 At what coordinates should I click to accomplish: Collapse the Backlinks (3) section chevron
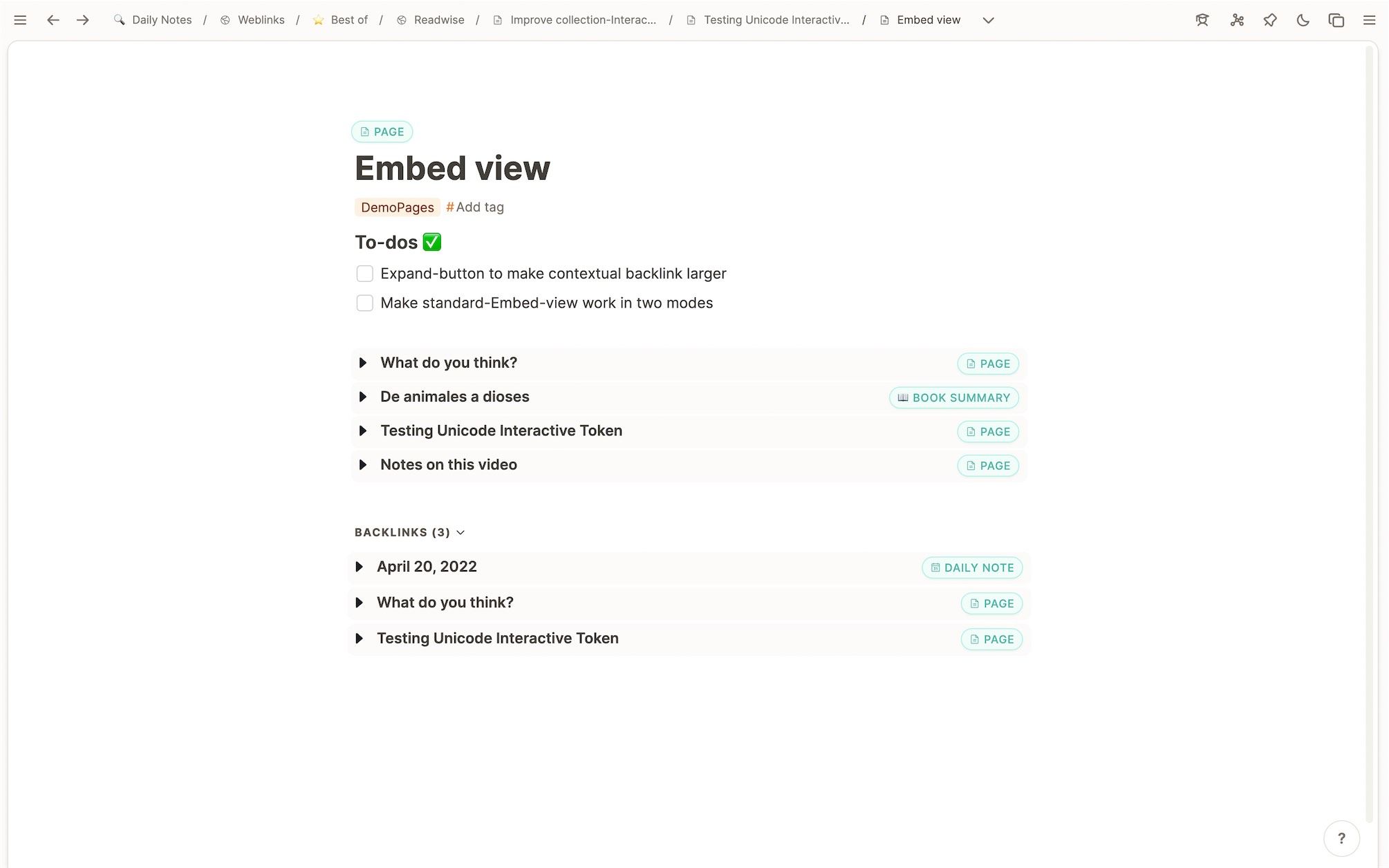460,532
